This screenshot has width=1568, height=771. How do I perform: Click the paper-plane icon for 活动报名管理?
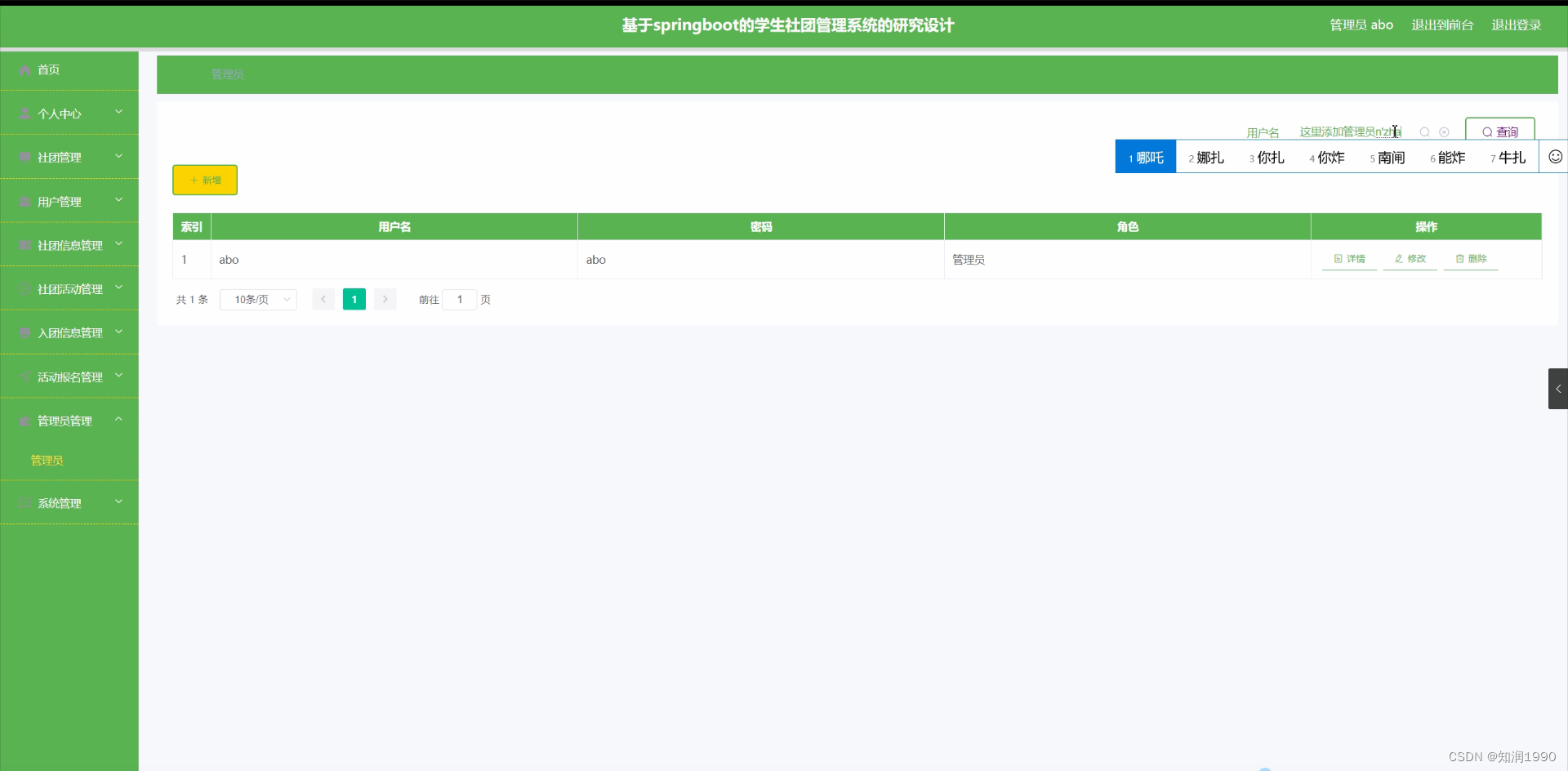click(x=24, y=377)
